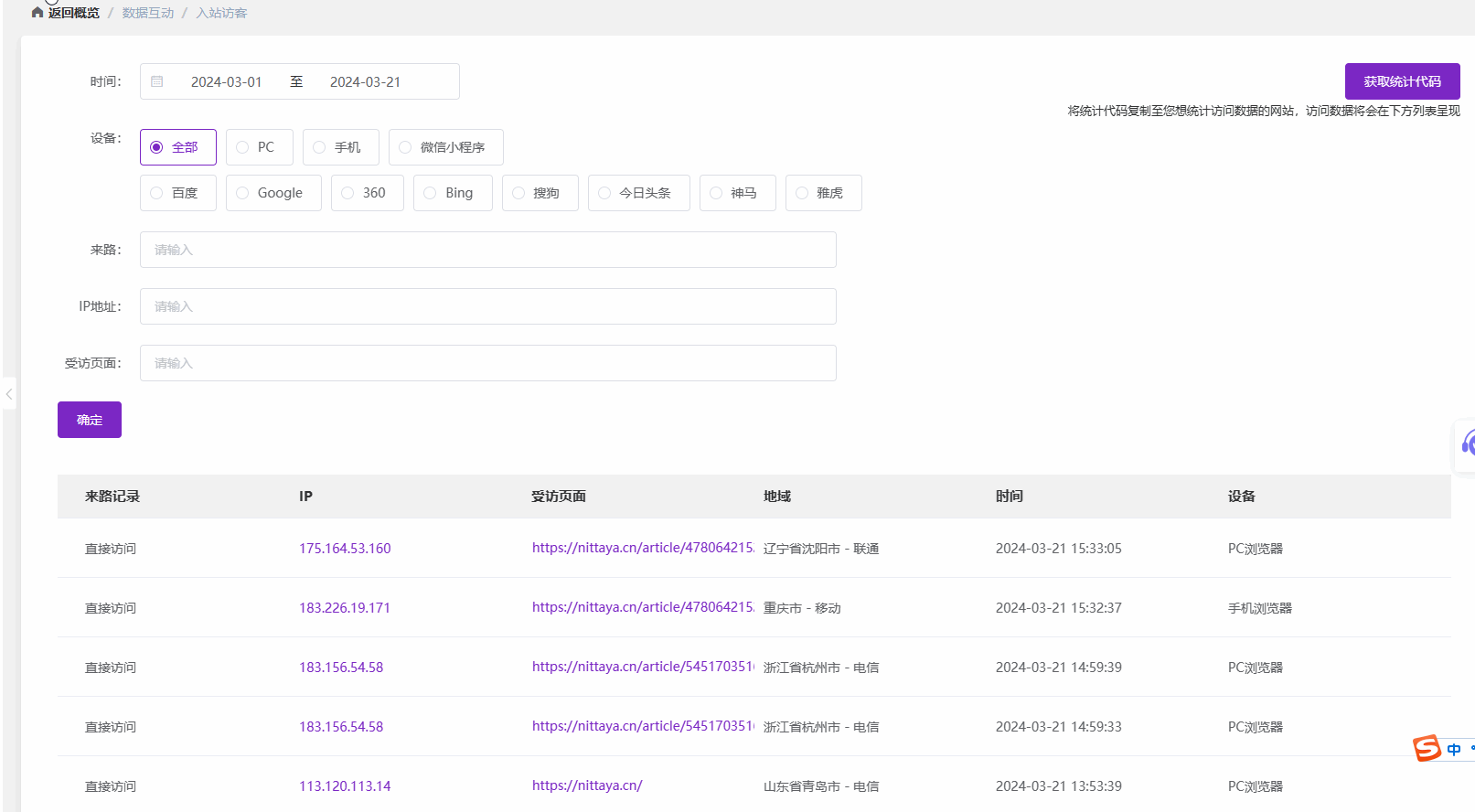The width and height of the screenshot is (1475, 812).
Task: Click the home icon beside 返回概览
Action: click(37, 13)
